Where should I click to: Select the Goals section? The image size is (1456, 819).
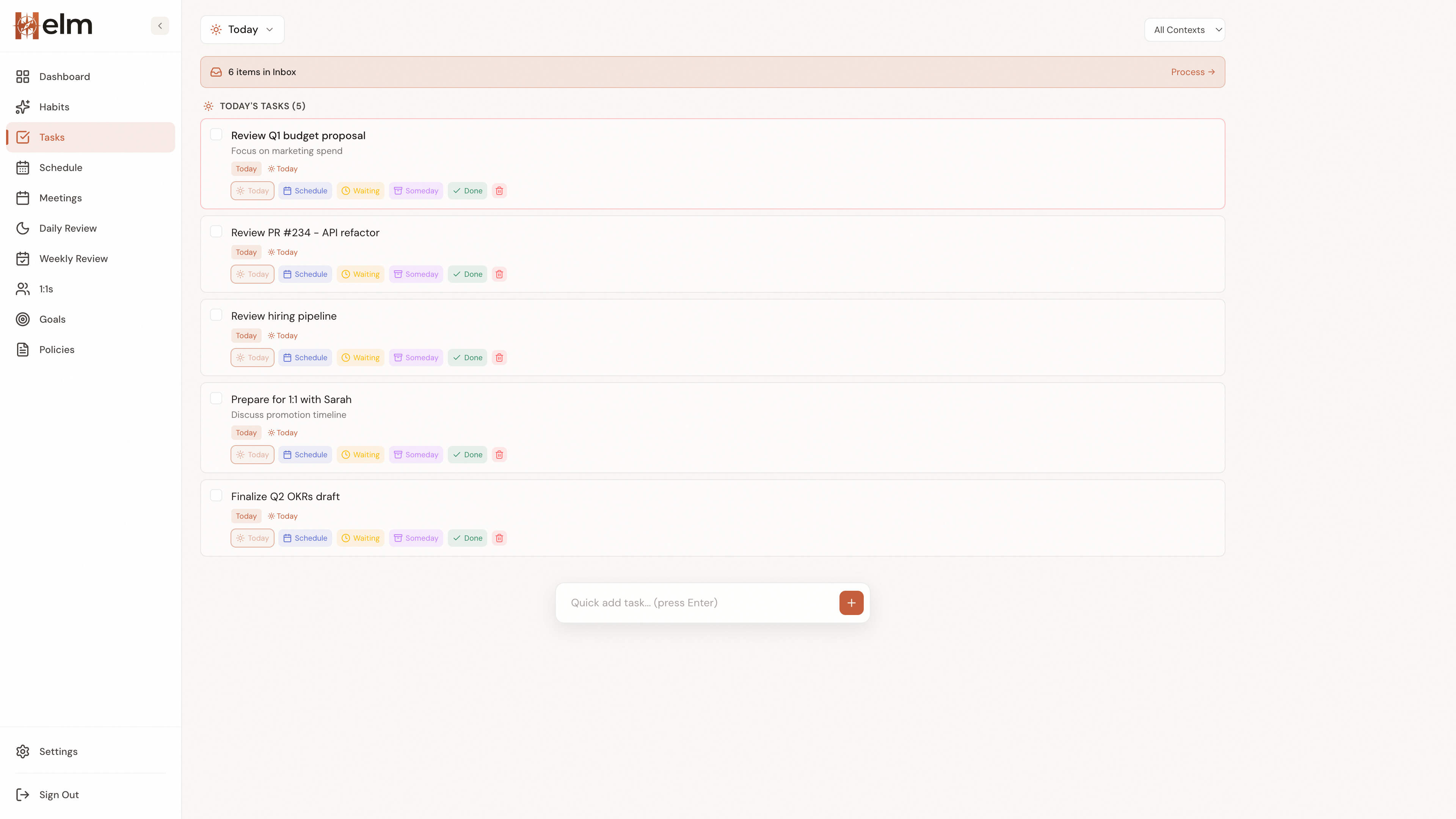point(52,319)
